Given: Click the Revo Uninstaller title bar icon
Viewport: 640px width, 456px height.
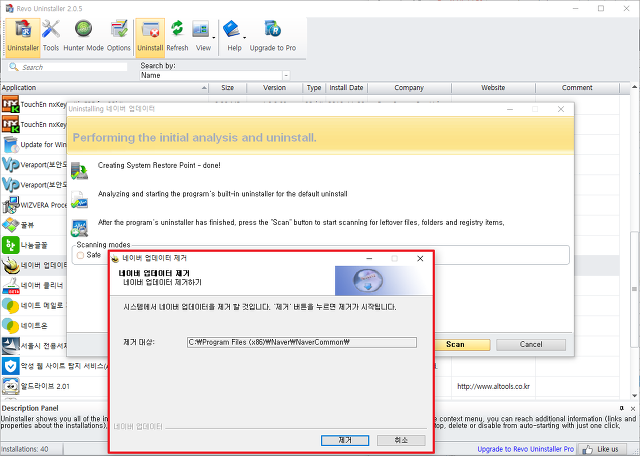Looking at the screenshot, I should tap(9, 8).
